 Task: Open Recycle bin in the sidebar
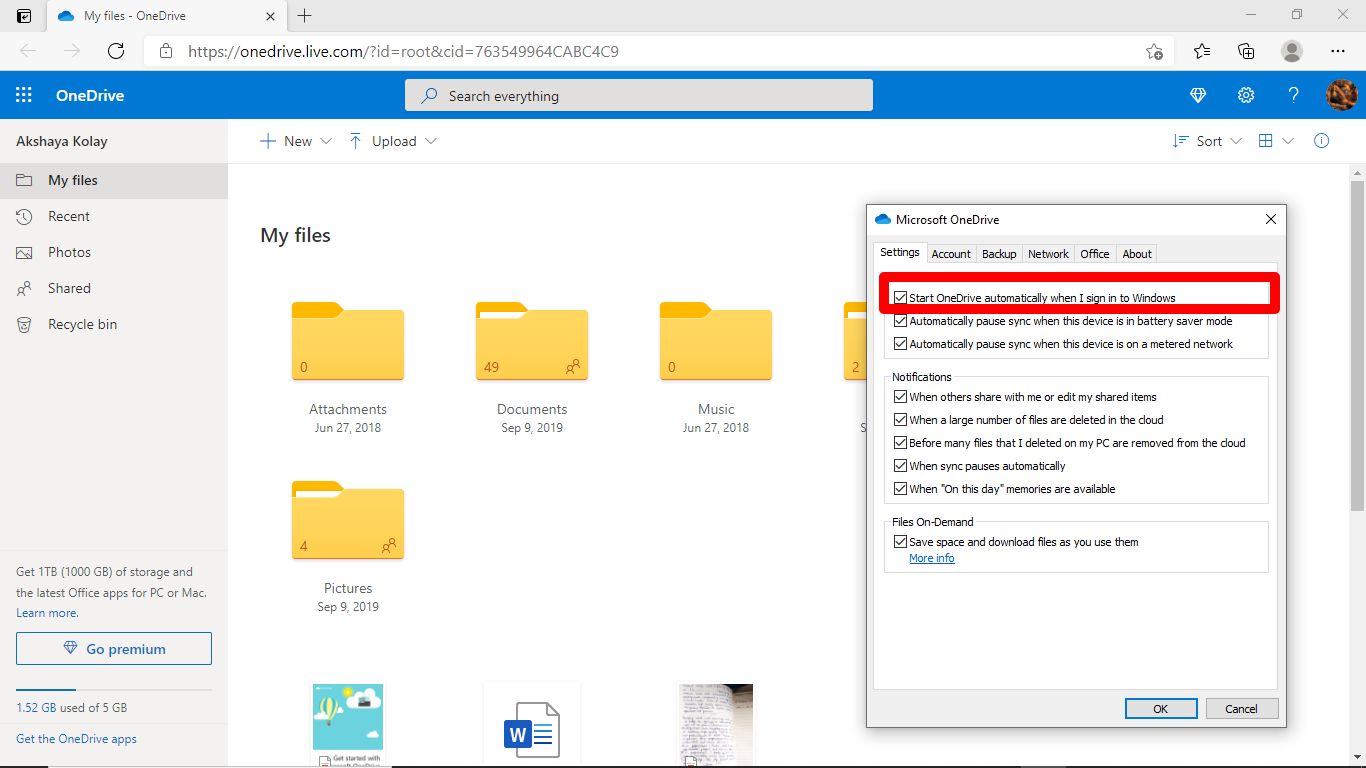click(114, 324)
